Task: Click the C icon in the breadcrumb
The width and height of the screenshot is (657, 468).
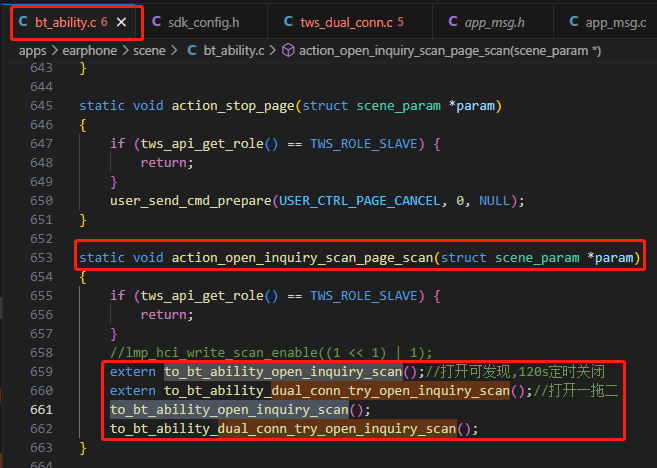Action: tap(192, 51)
